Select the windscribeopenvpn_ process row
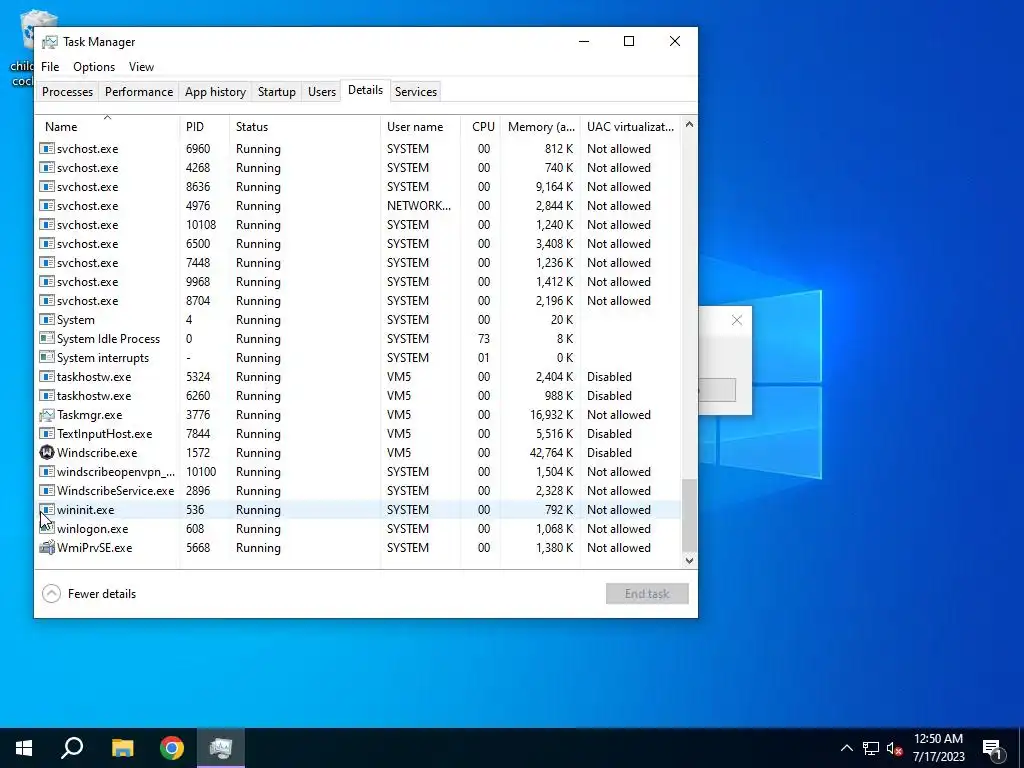This screenshot has width=1024, height=768. click(359, 472)
